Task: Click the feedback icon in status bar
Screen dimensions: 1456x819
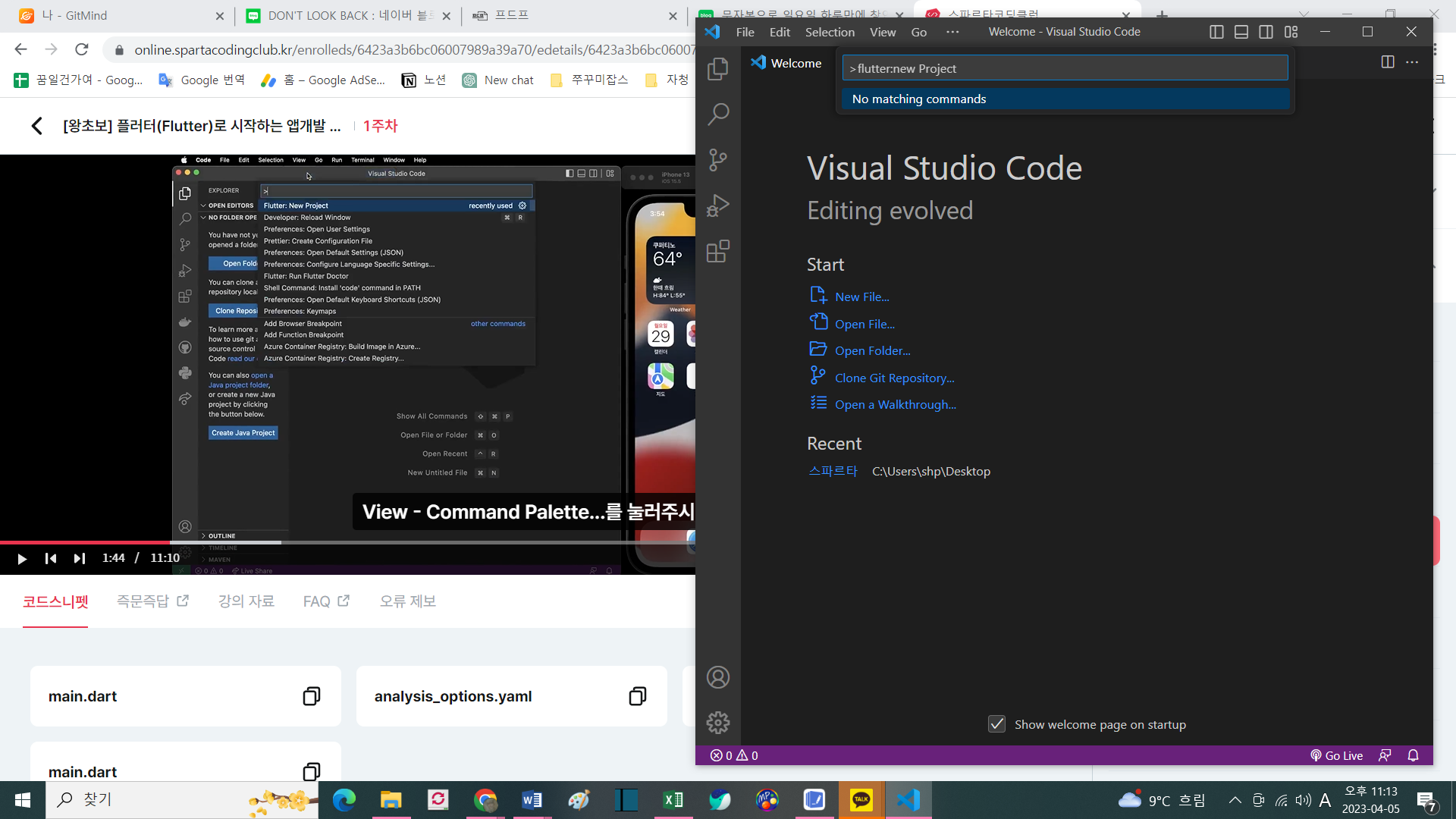Action: point(1385,755)
